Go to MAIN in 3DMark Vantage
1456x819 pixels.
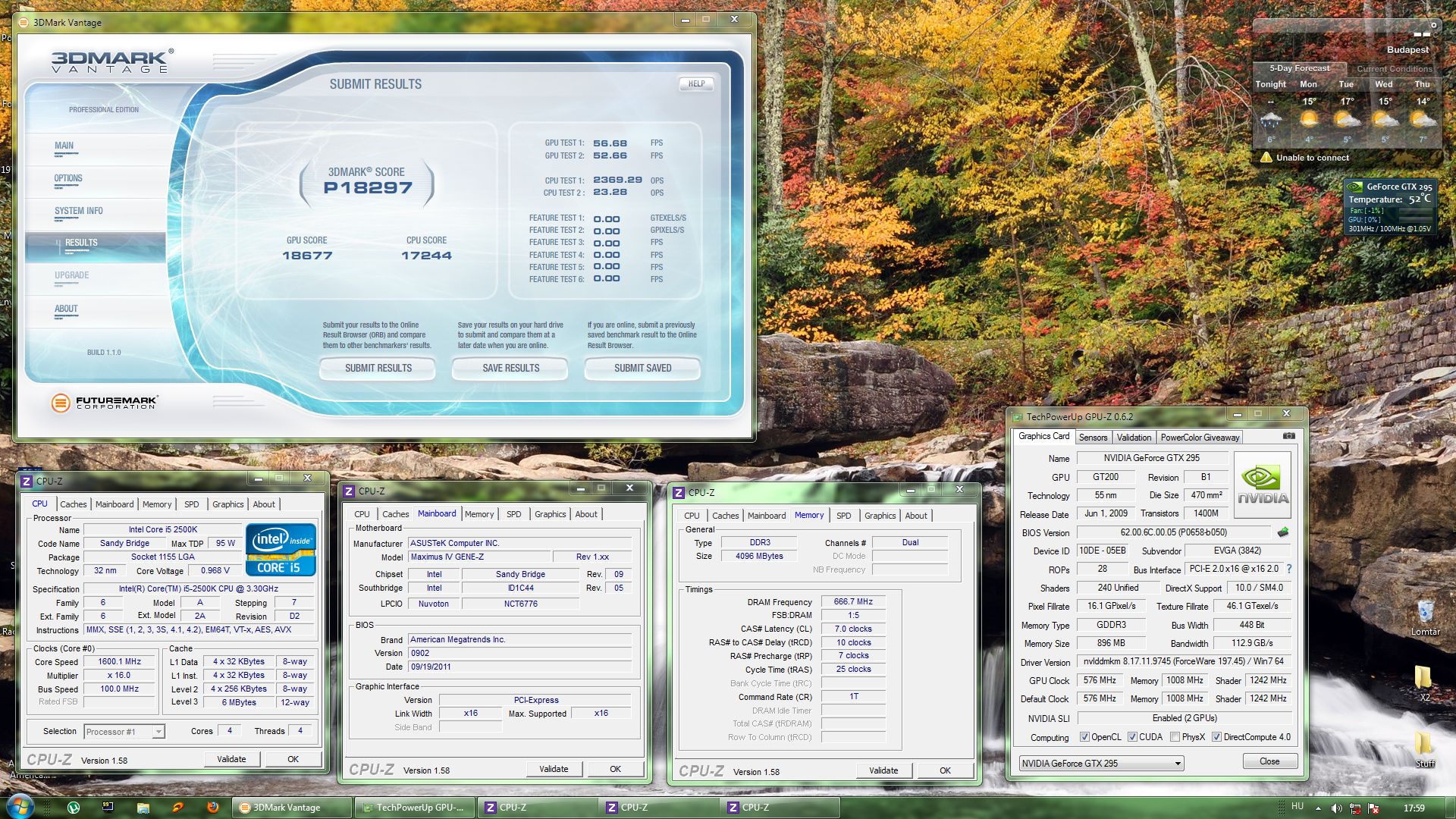(x=64, y=146)
